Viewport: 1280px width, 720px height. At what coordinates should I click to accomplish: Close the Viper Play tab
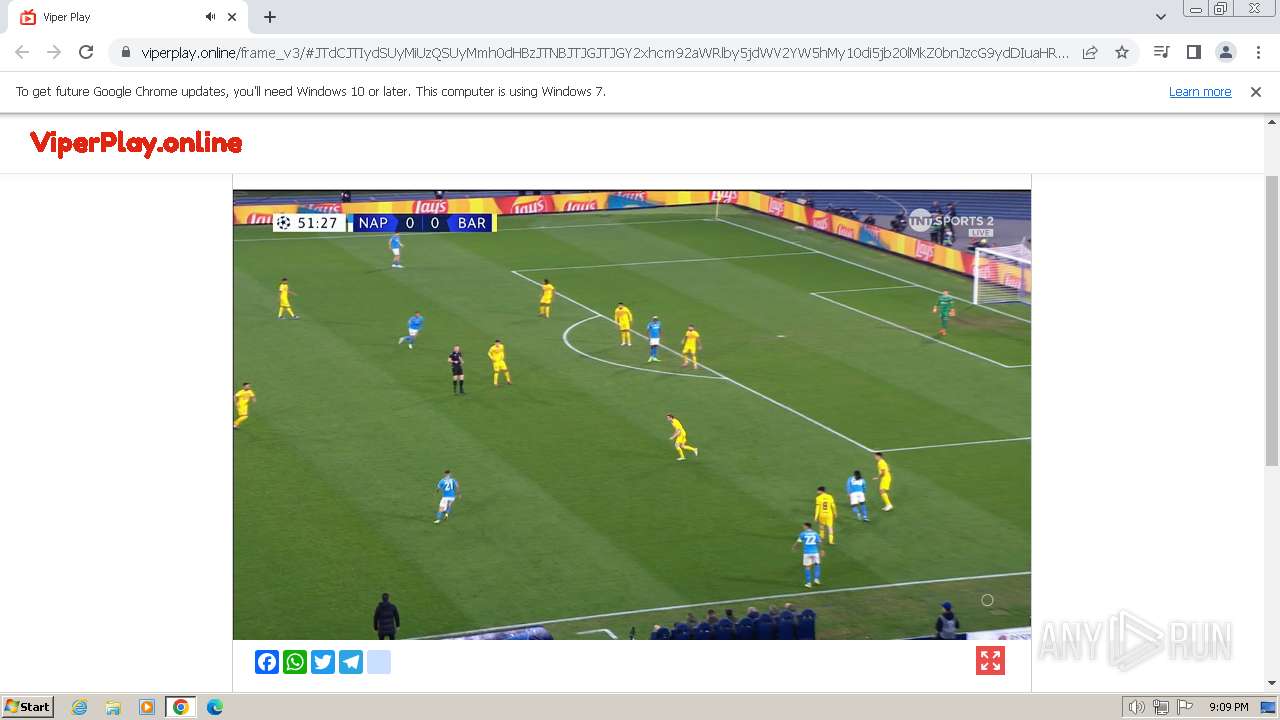pyautogui.click(x=233, y=17)
